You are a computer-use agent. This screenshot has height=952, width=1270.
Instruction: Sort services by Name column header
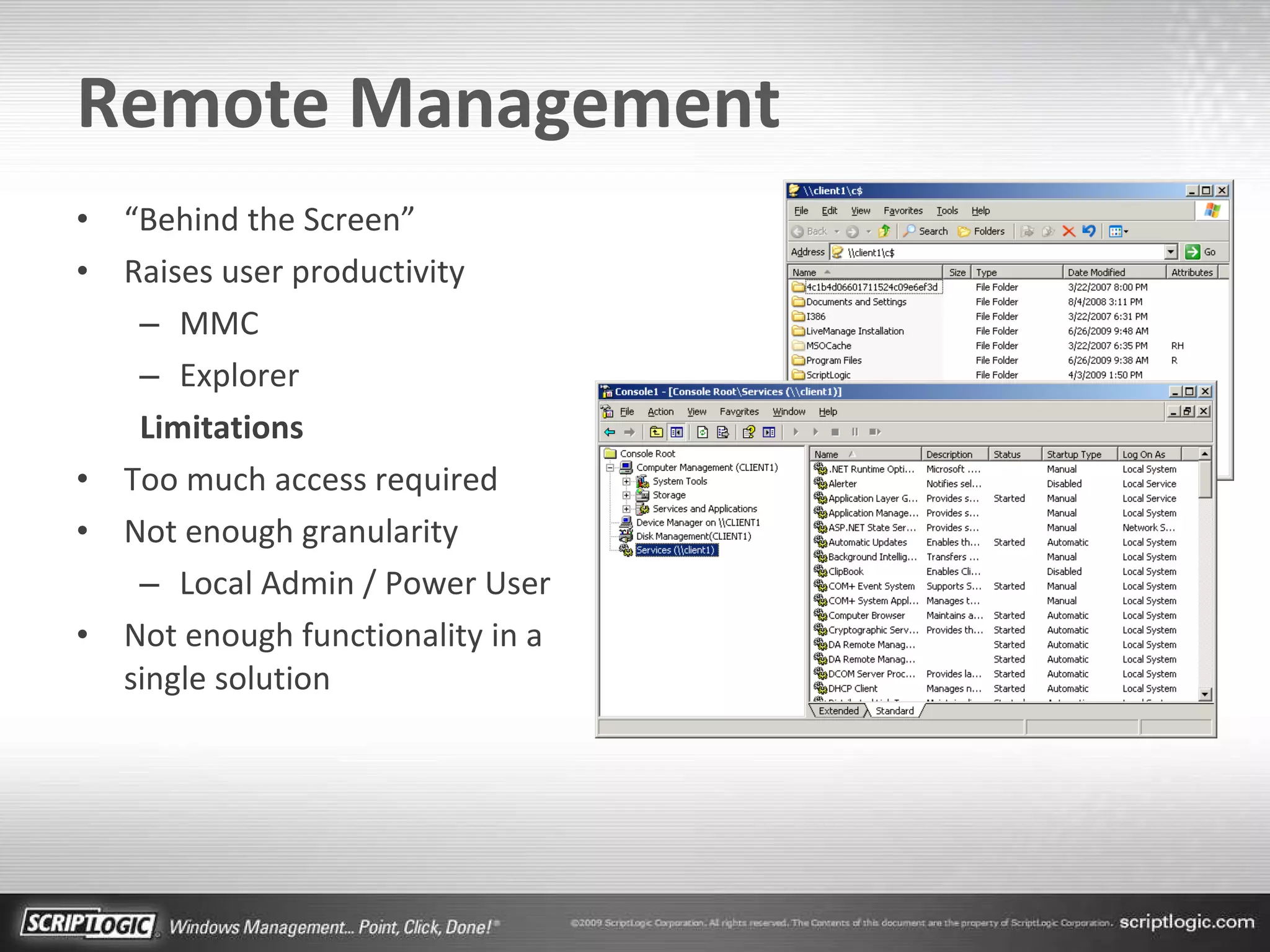coord(866,454)
